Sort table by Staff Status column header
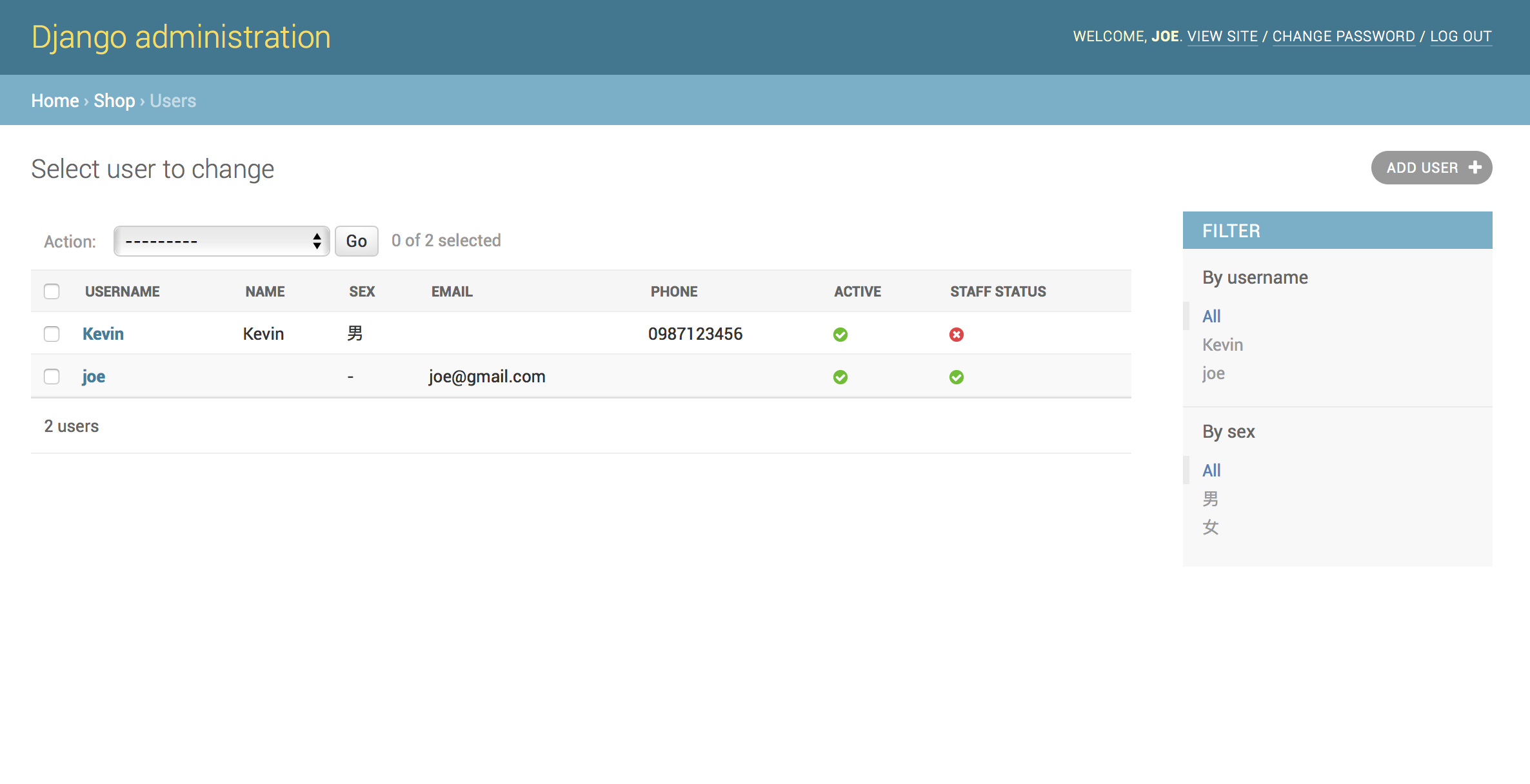The width and height of the screenshot is (1530, 784). tap(997, 291)
